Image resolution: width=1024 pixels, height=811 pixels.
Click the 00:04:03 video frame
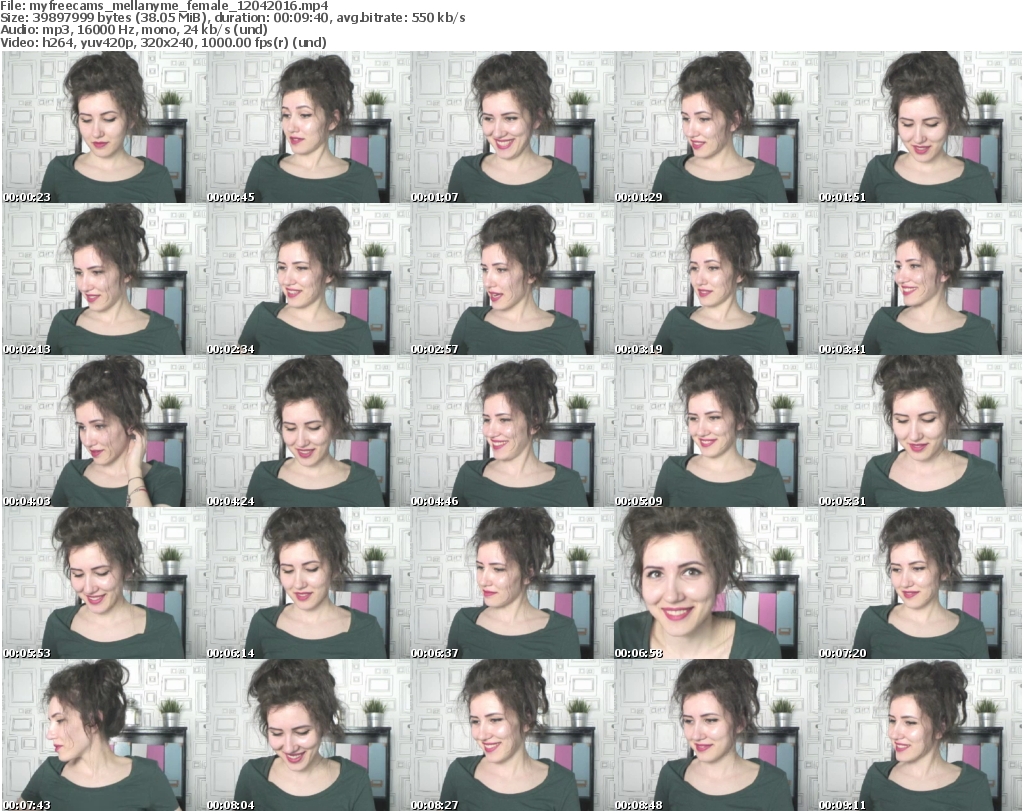[x=103, y=431]
